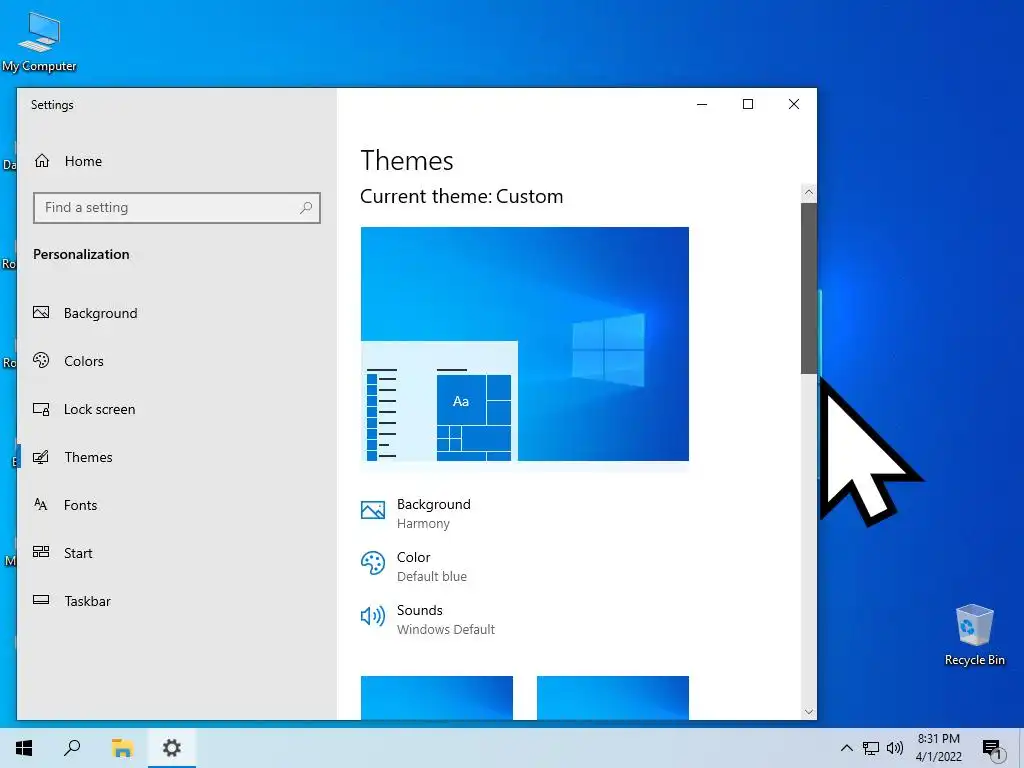1024x768 pixels.
Task: Click the Start tiles icon in sidebar
Action: click(41, 552)
